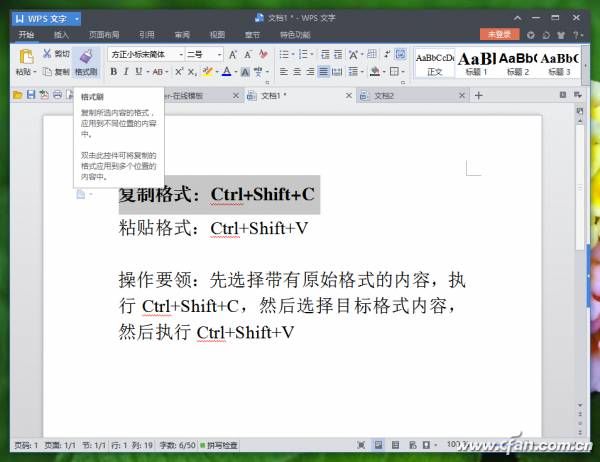Align text right
This screenshot has height=462, width=600.
(310, 72)
